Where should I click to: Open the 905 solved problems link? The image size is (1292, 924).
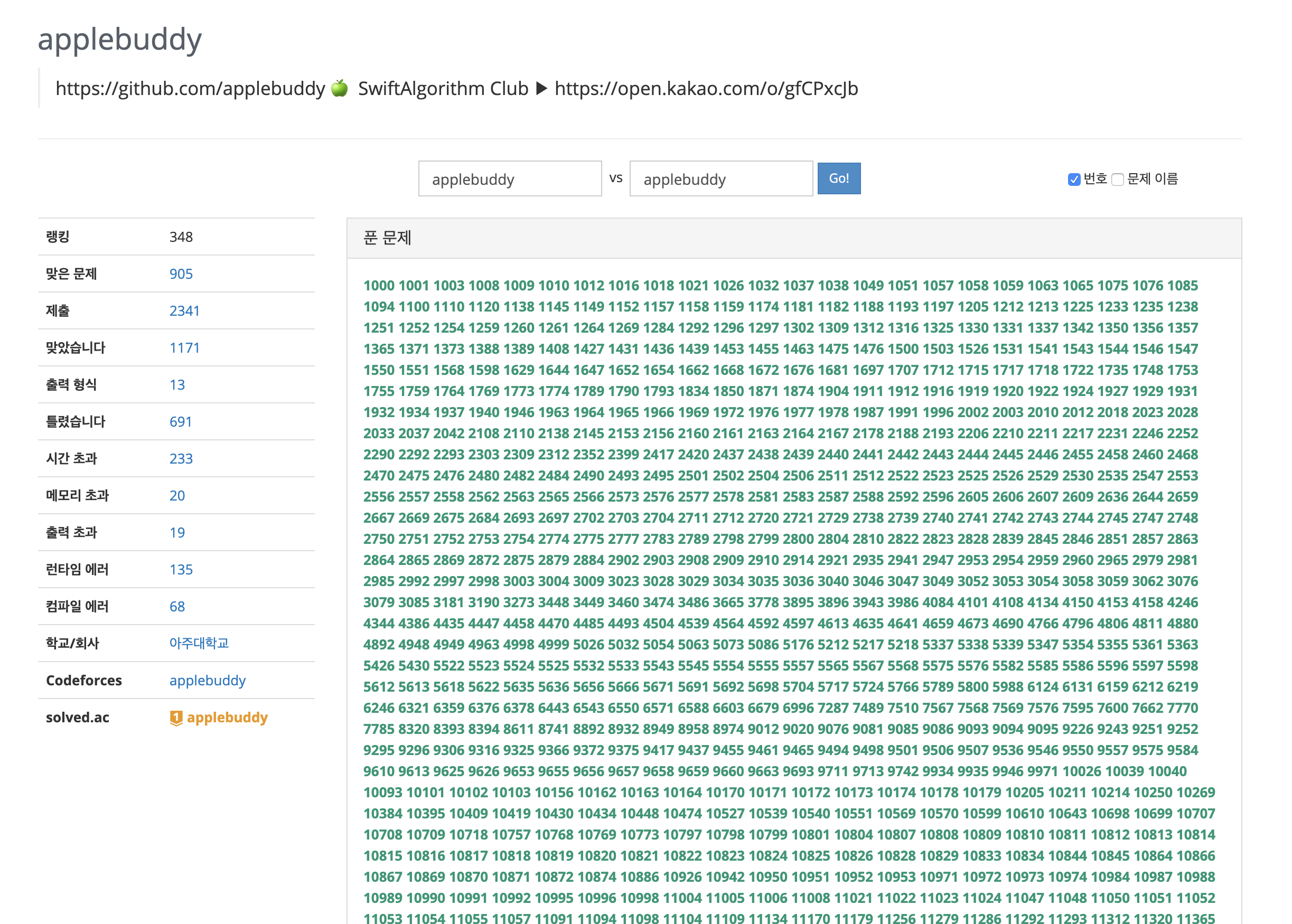coord(181,274)
